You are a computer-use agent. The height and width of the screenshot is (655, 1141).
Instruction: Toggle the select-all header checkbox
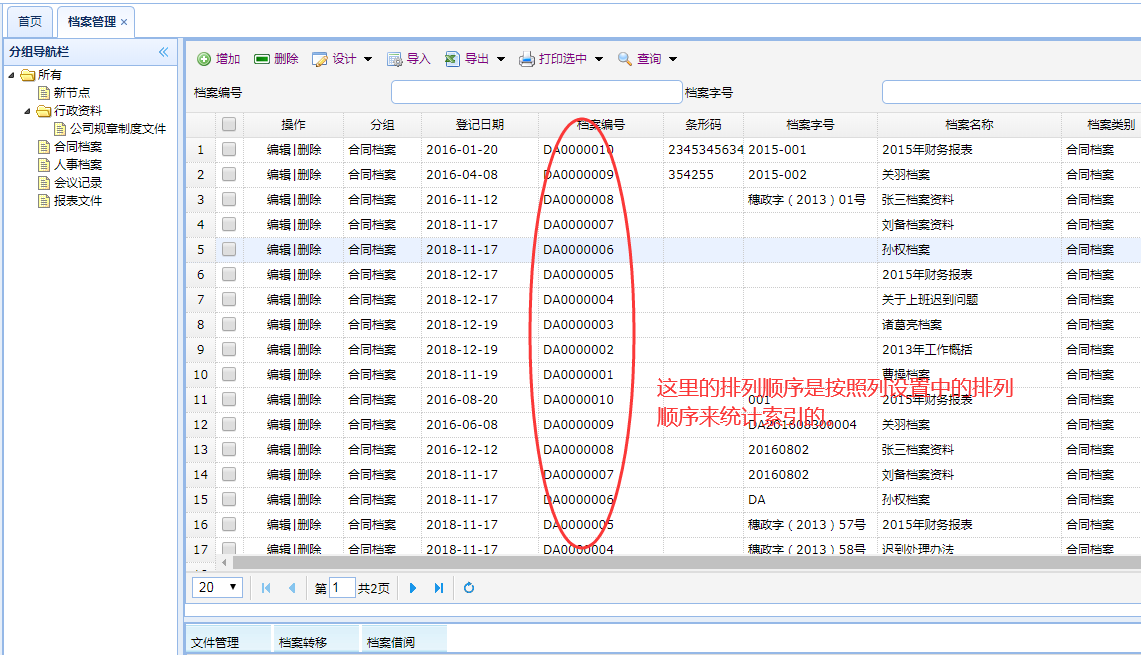tap(229, 125)
